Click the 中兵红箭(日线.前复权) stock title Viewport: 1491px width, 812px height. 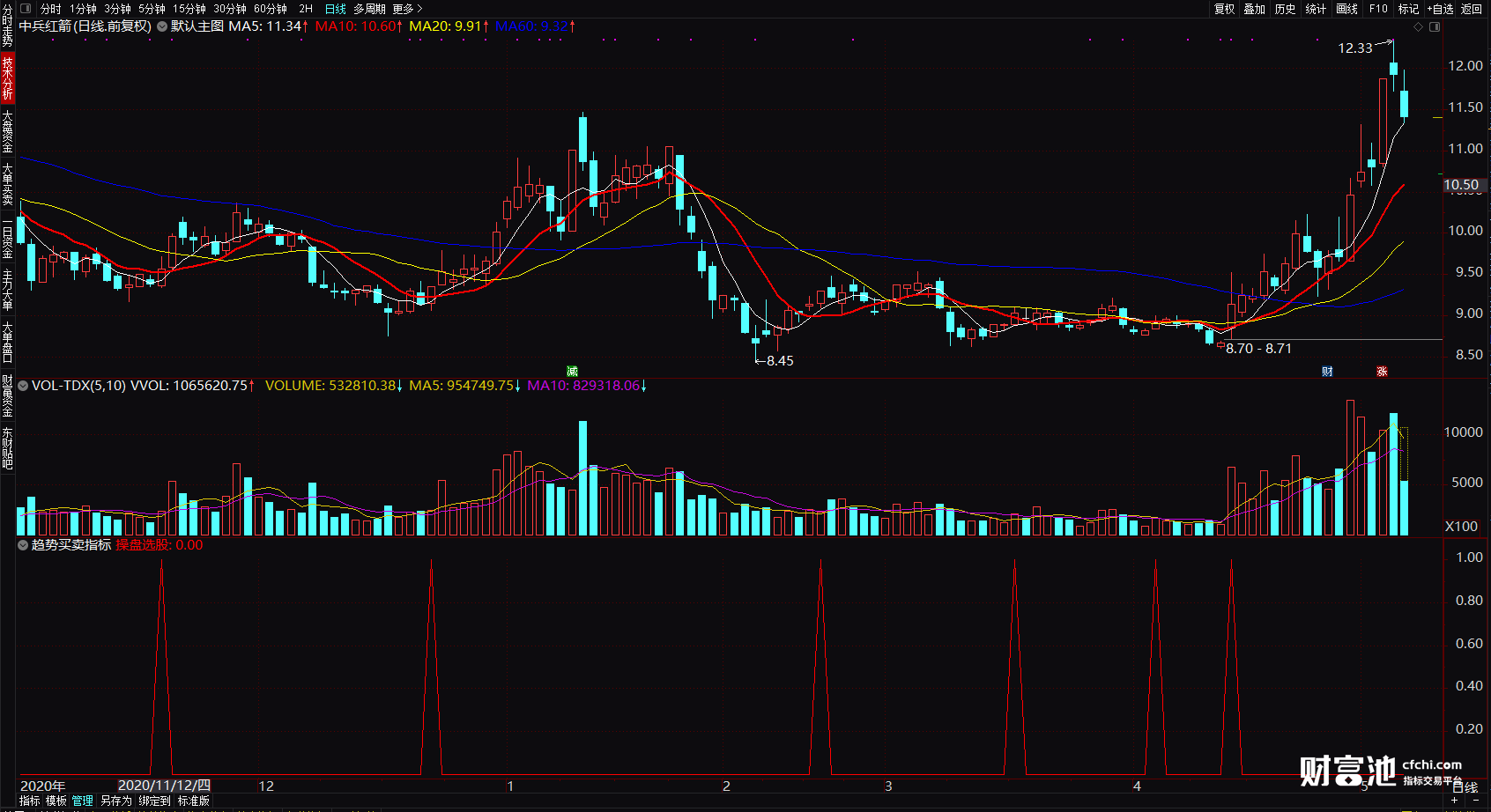(85, 26)
